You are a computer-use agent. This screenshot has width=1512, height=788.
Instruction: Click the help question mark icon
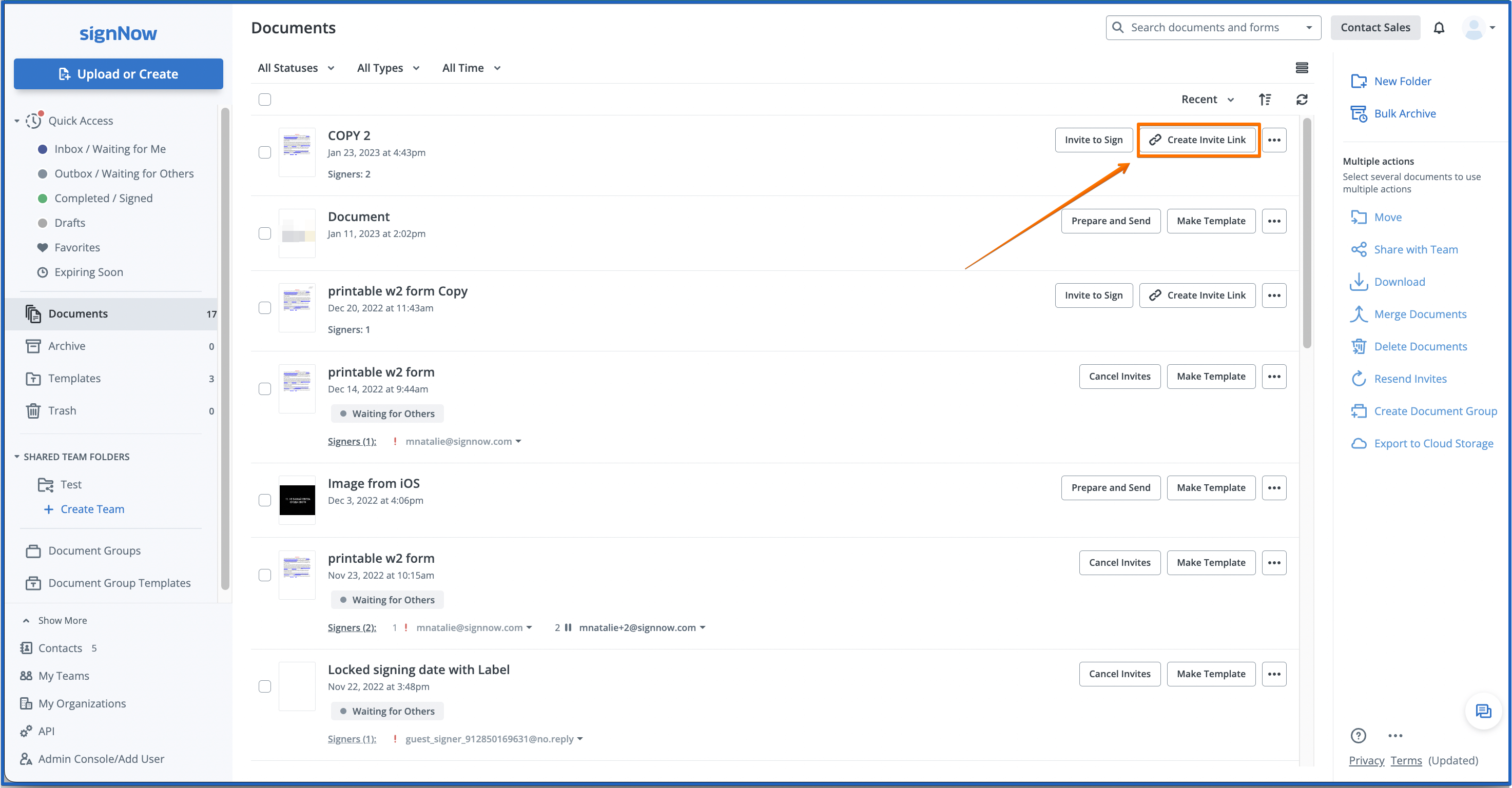1358,735
